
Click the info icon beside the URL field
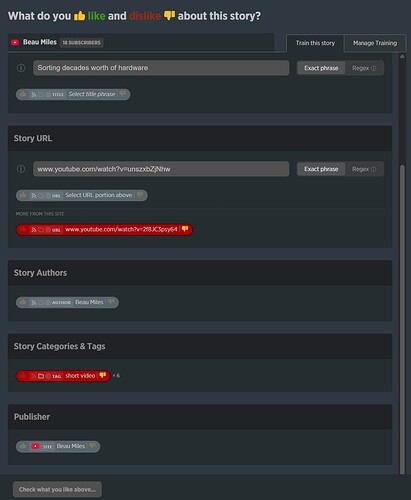(x=21, y=169)
